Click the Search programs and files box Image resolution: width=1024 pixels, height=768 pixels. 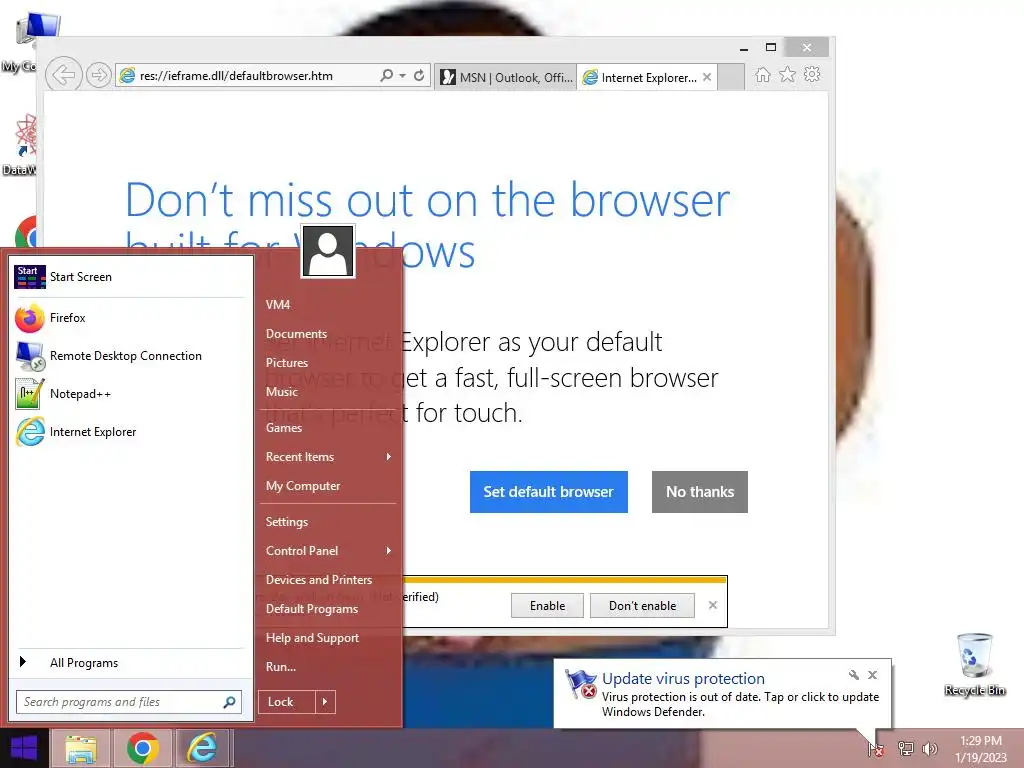tap(119, 702)
